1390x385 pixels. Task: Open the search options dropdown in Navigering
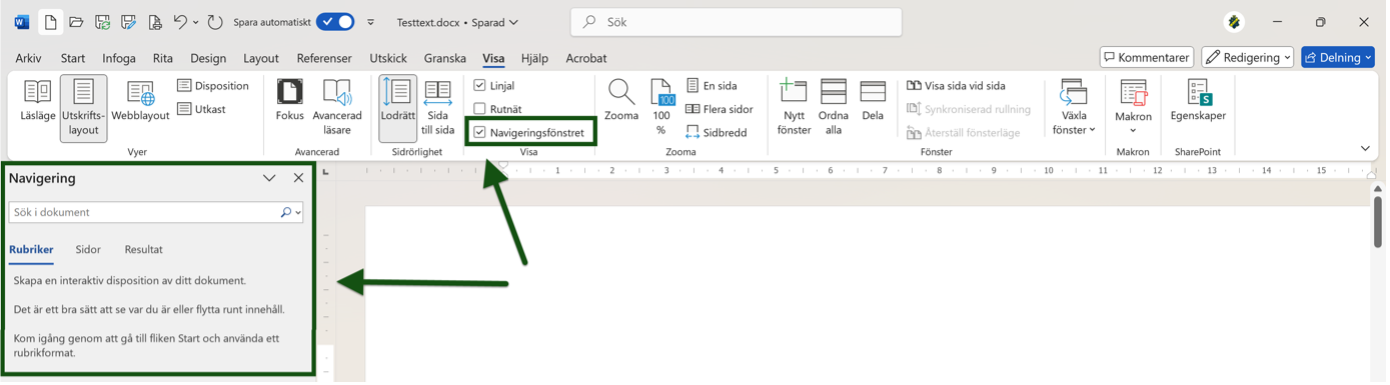pyautogui.click(x=299, y=213)
